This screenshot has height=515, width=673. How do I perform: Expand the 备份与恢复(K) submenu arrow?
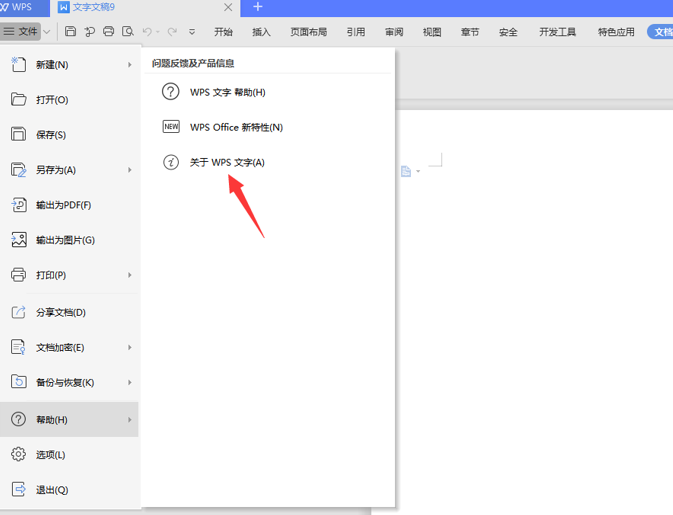[130, 382]
